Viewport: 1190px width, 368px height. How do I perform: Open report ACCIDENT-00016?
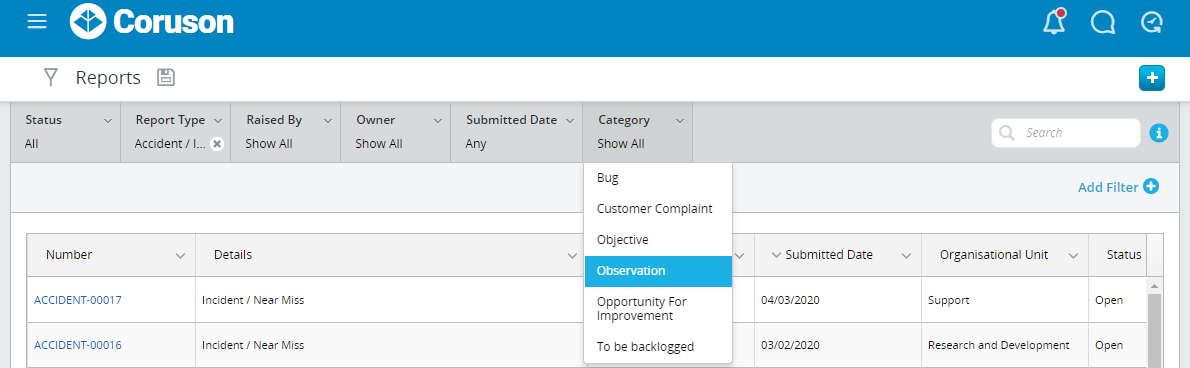[x=77, y=345]
